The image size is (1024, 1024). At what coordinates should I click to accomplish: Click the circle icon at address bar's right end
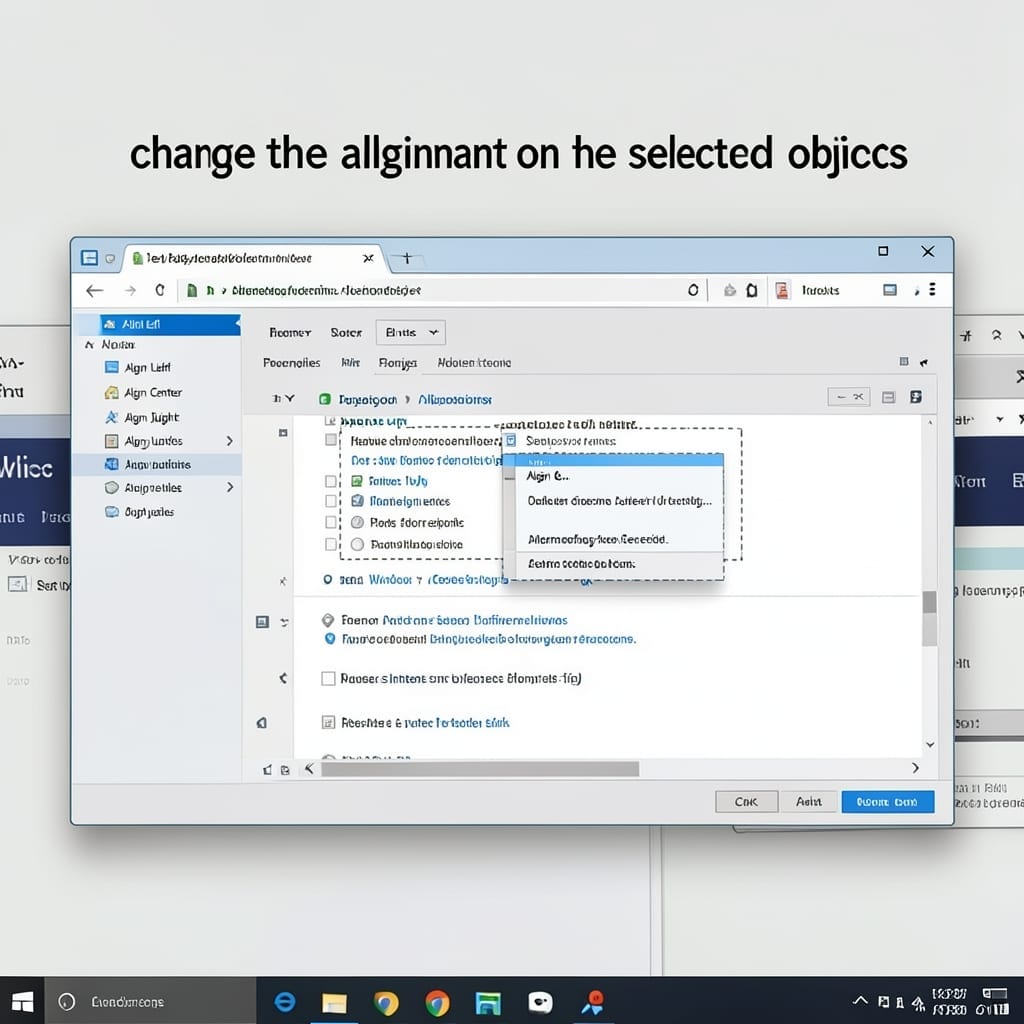[693, 290]
